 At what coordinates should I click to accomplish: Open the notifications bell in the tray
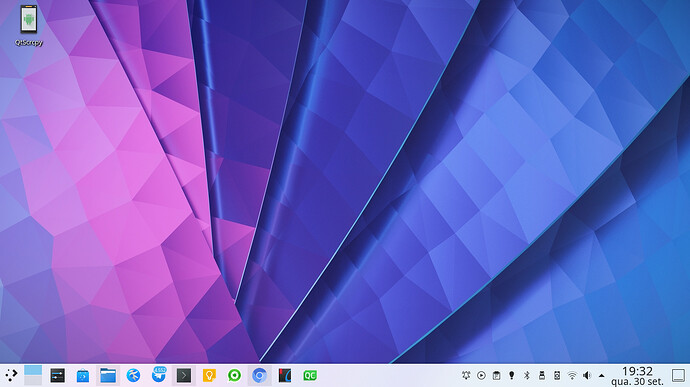466,376
